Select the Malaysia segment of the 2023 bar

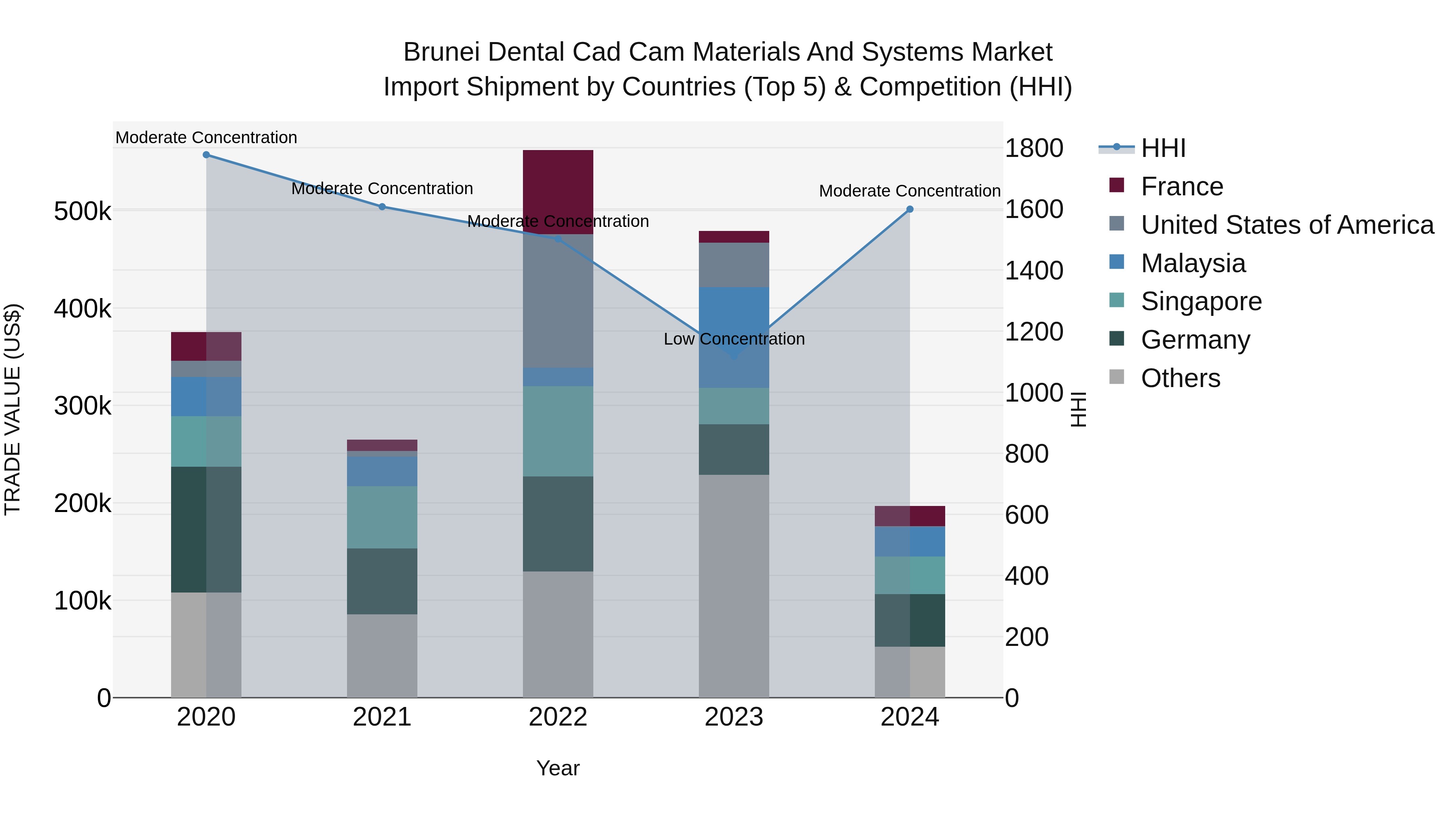click(x=734, y=337)
